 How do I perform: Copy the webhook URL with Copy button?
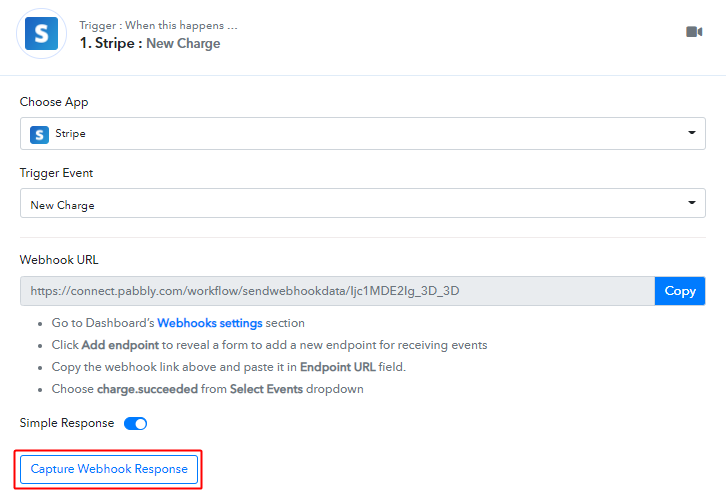[680, 291]
